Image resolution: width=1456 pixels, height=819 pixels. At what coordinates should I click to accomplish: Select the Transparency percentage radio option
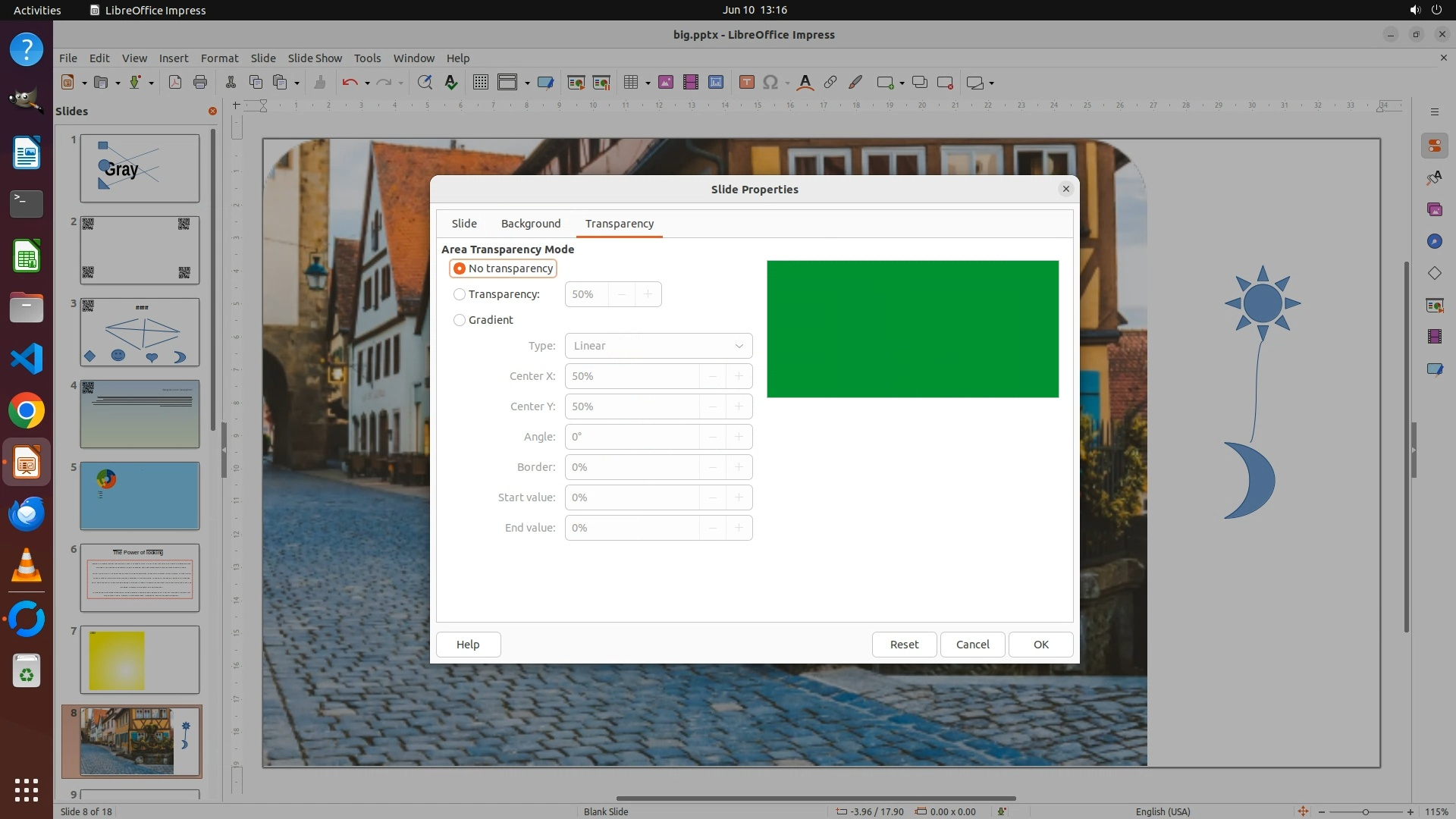tap(460, 294)
